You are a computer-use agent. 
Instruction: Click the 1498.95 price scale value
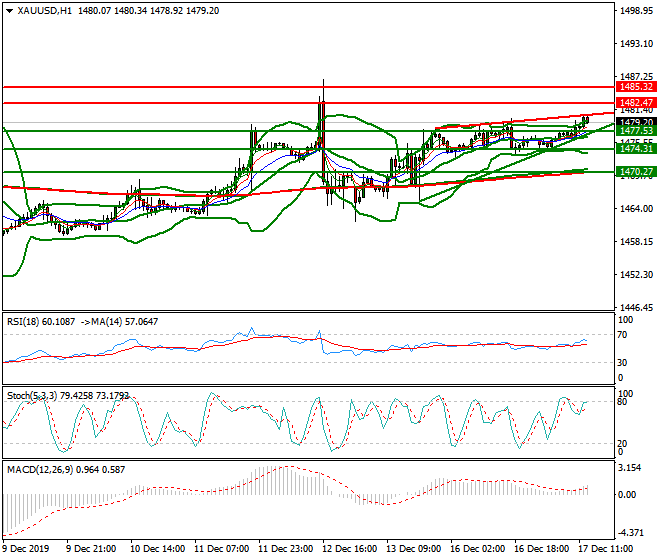point(636,11)
